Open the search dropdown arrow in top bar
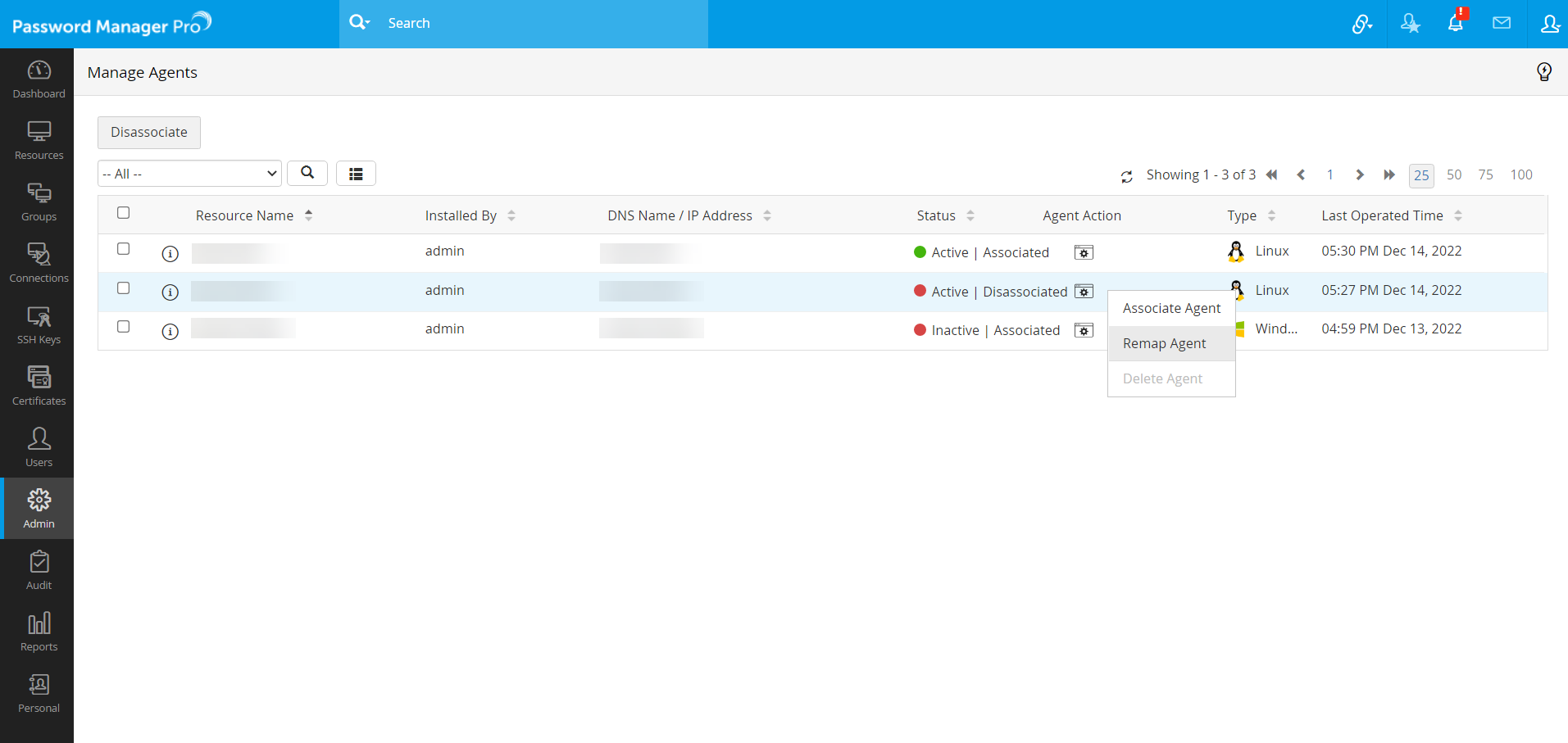 pos(360,23)
